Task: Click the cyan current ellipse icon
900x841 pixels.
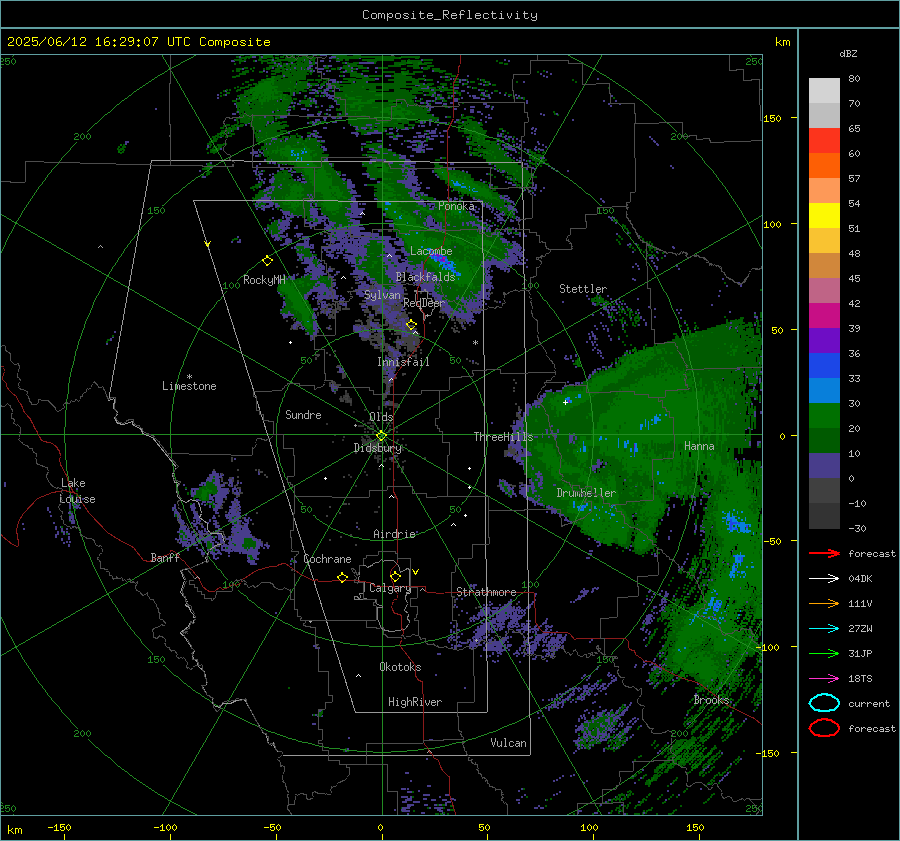Action: 824,703
